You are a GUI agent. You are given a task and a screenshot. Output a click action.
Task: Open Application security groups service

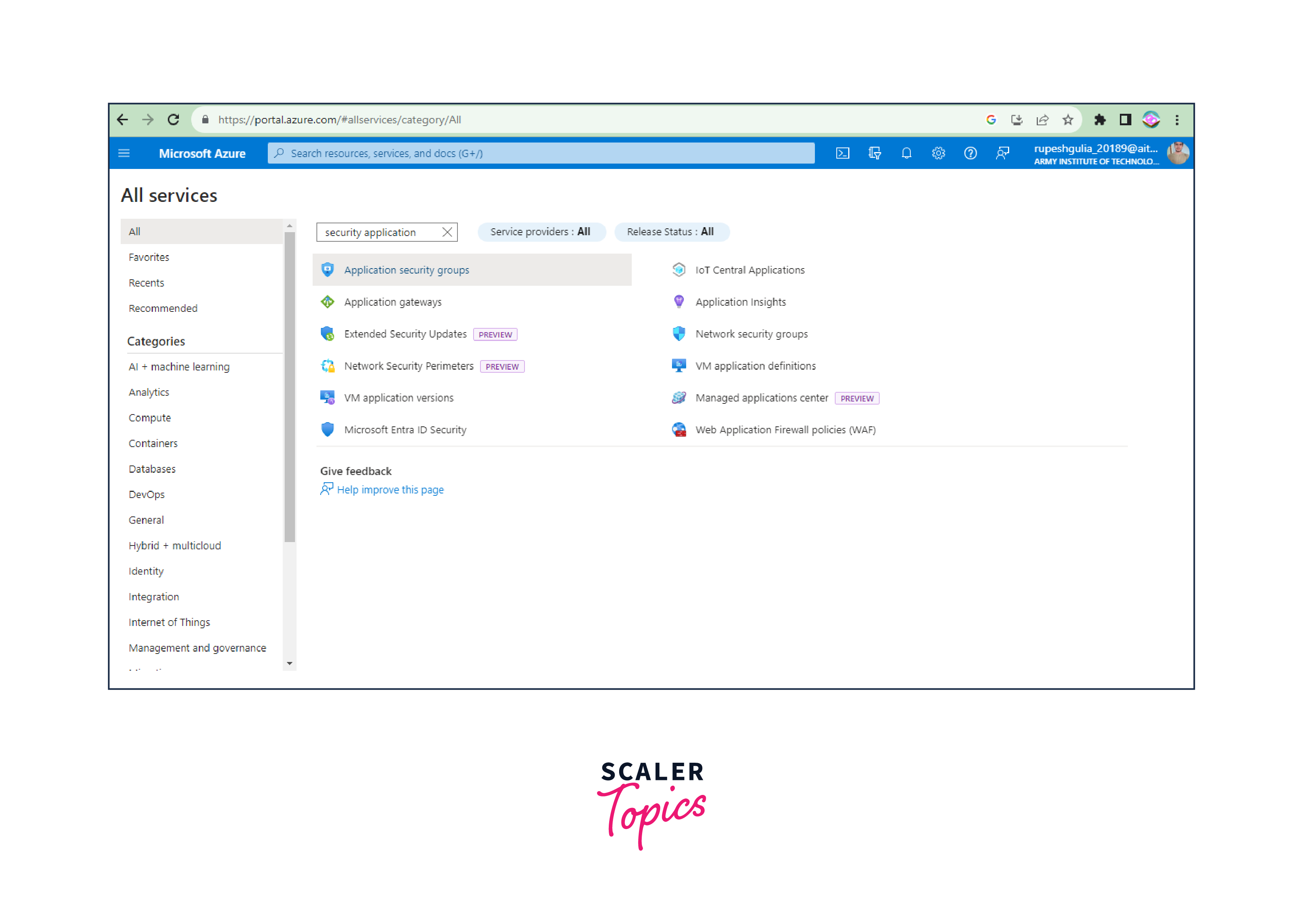pos(406,270)
